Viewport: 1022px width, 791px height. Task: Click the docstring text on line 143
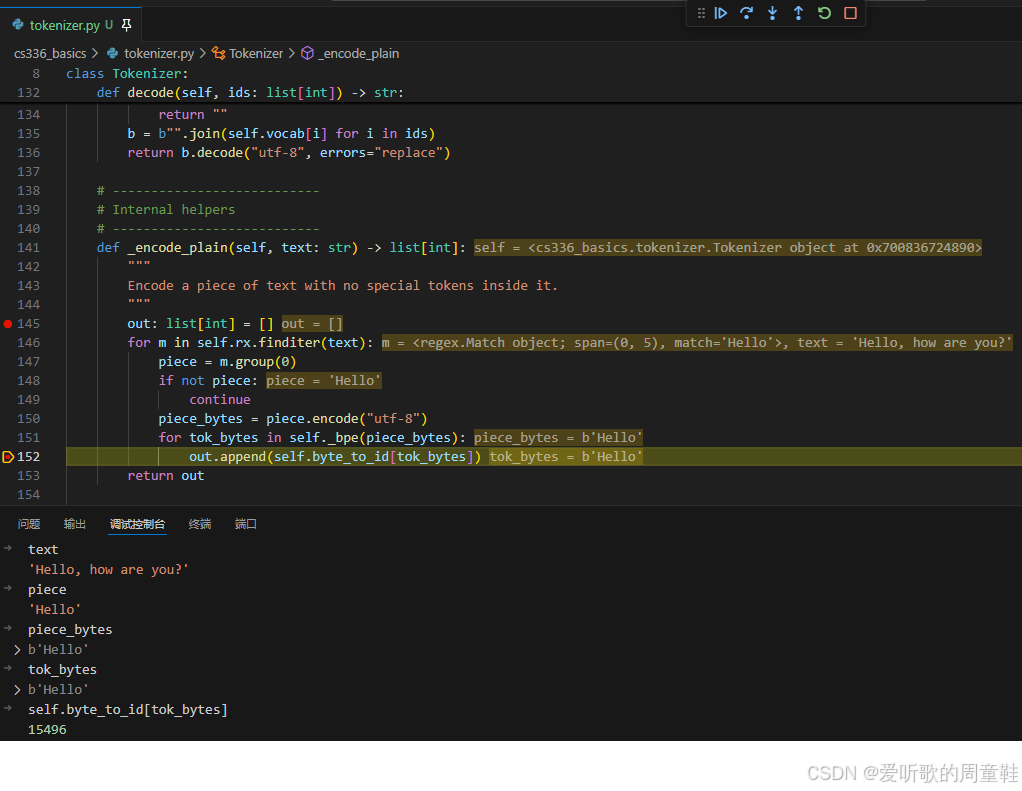342,285
